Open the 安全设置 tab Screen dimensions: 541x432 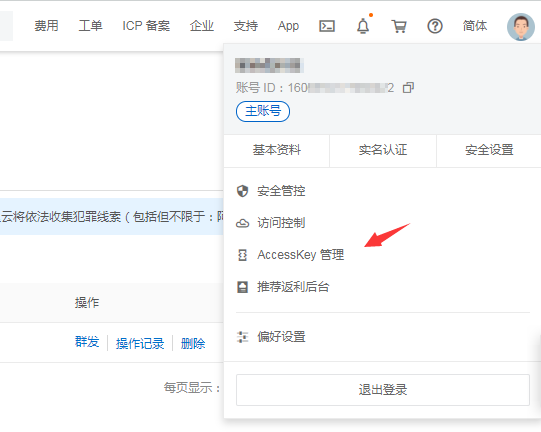(489, 150)
